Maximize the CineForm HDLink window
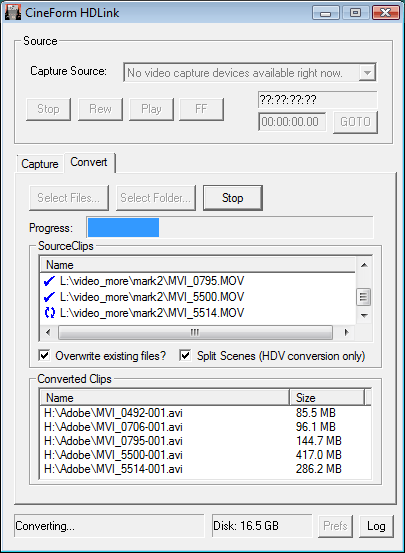This screenshot has height=553, width=405. pos(355,13)
